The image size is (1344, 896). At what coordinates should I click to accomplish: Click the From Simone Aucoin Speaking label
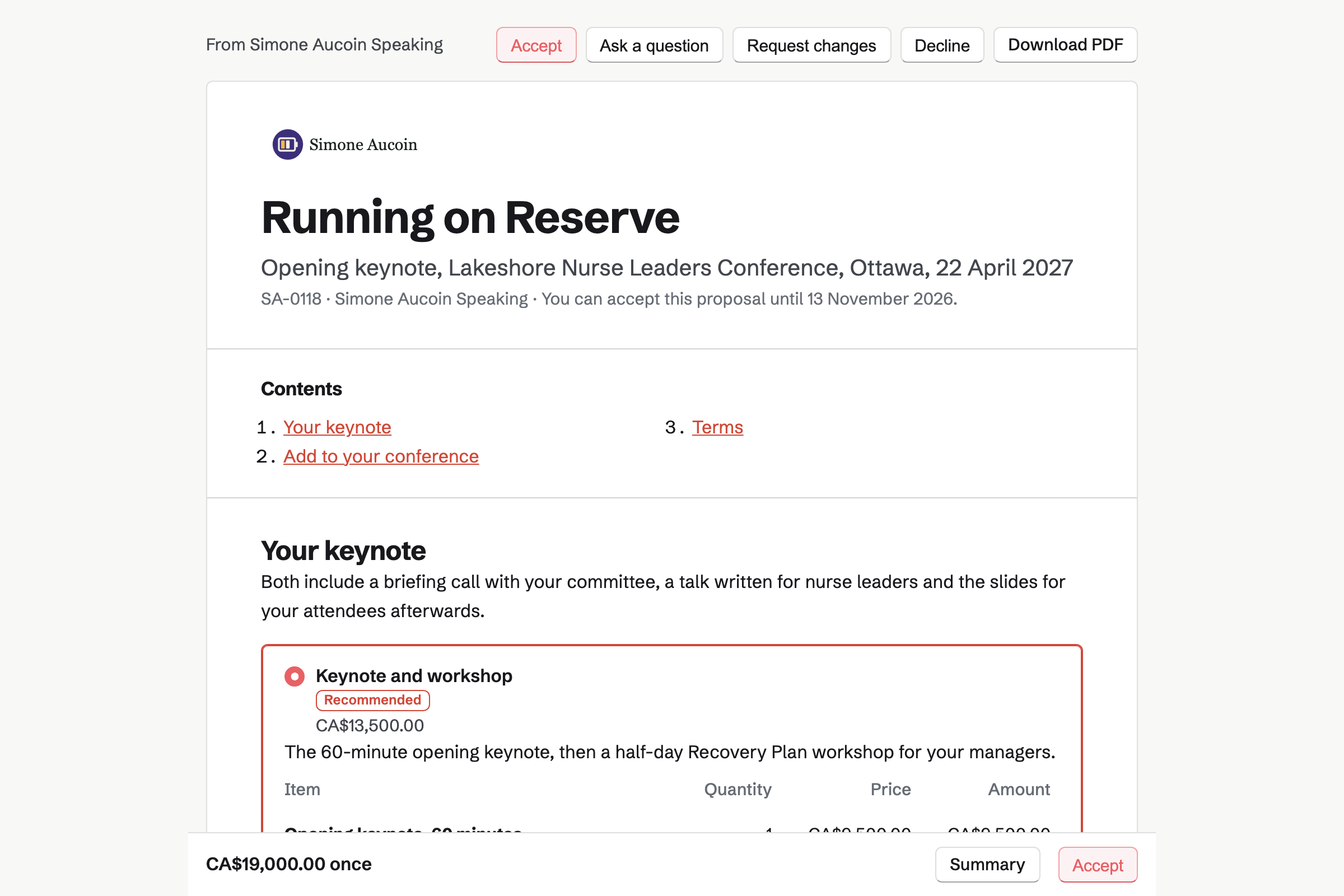[324, 45]
